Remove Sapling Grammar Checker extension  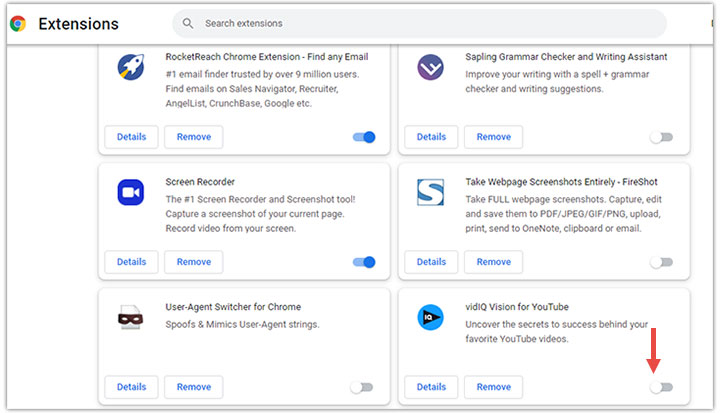(494, 137)
